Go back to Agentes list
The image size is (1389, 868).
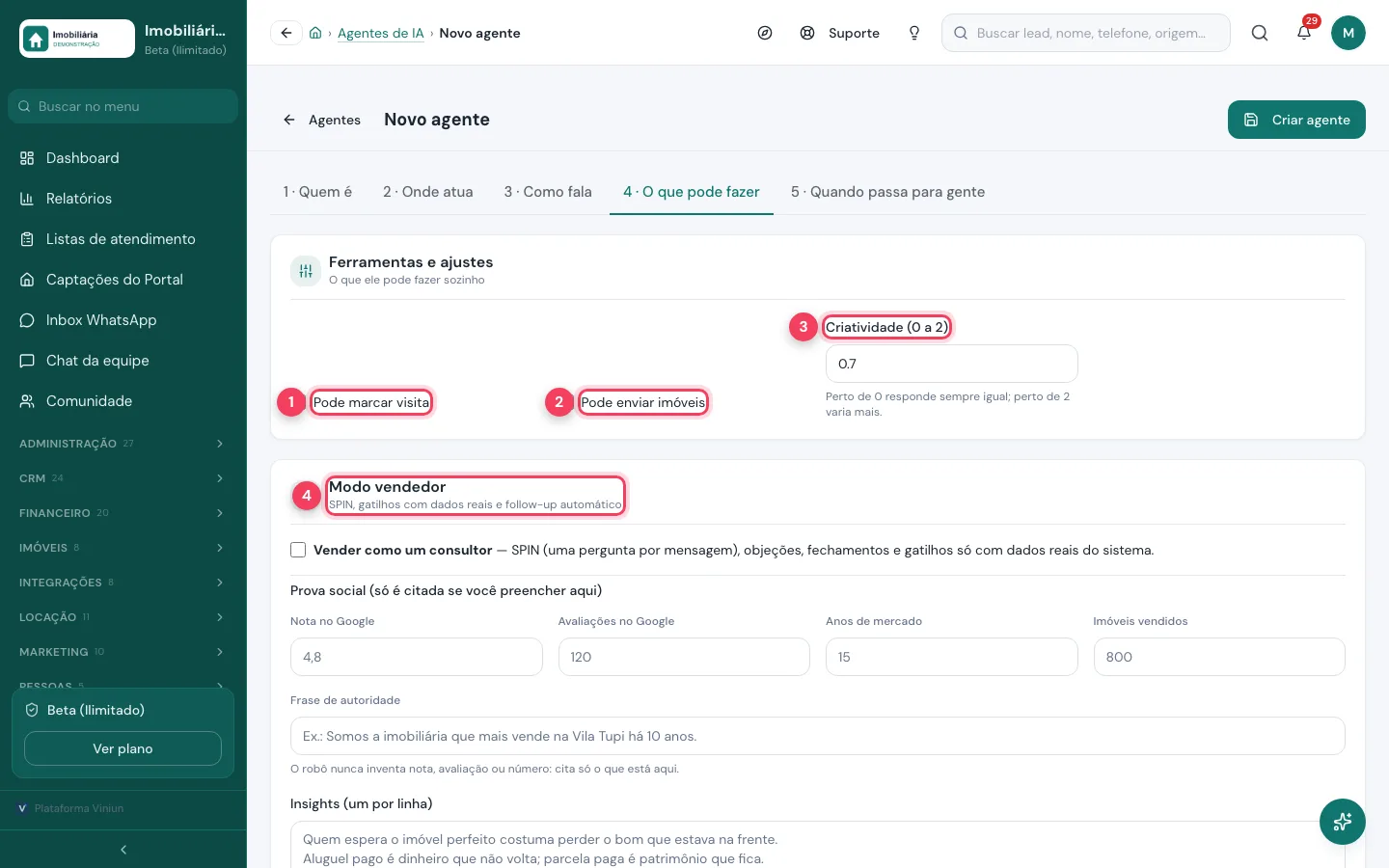pyautogui.click(x=322, y=120)
